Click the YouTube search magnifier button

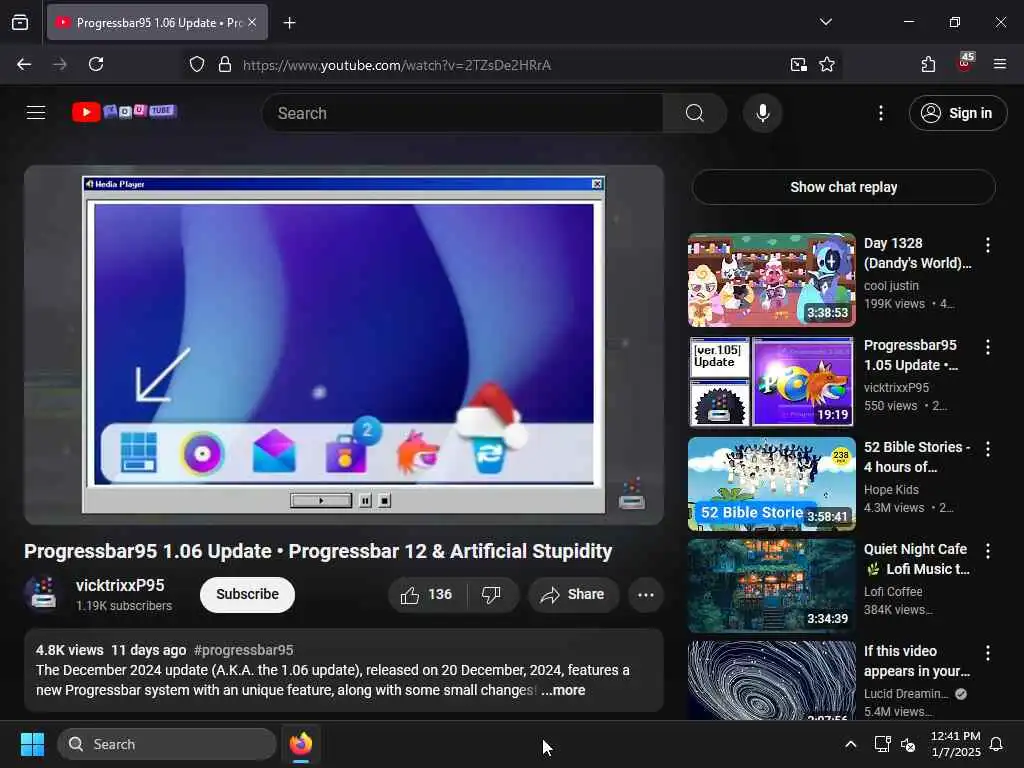[x=695, y=113]
